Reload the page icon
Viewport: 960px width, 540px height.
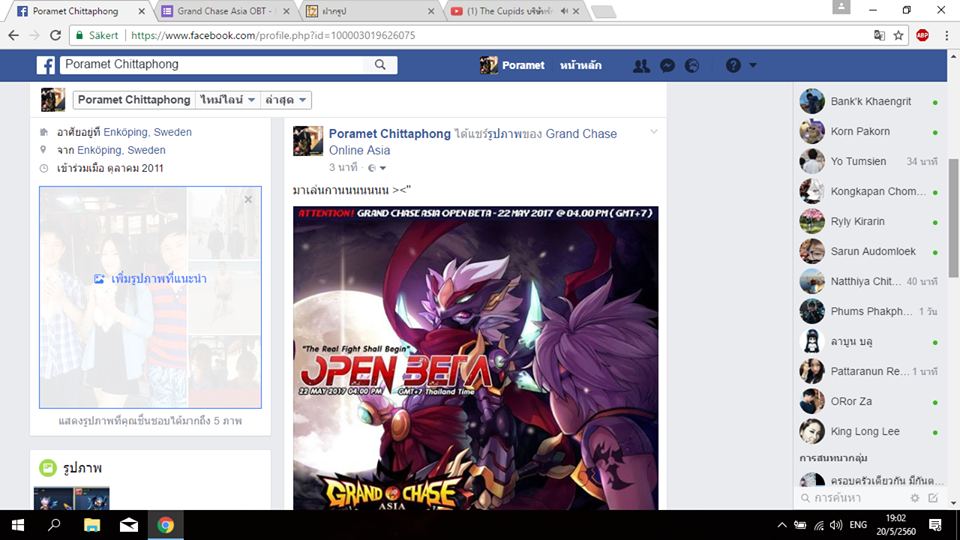(x=55, y=36)
